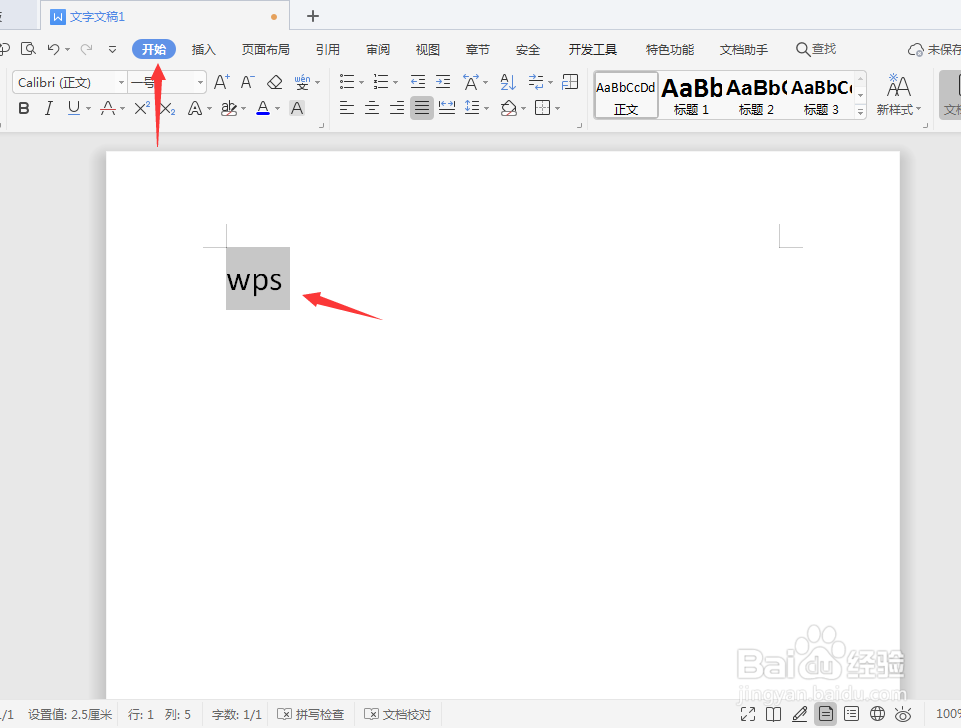Open Asian layout text tool
The height and width of the screenshot is (728, 961).
pyautogui.click(x=471, y=82)
